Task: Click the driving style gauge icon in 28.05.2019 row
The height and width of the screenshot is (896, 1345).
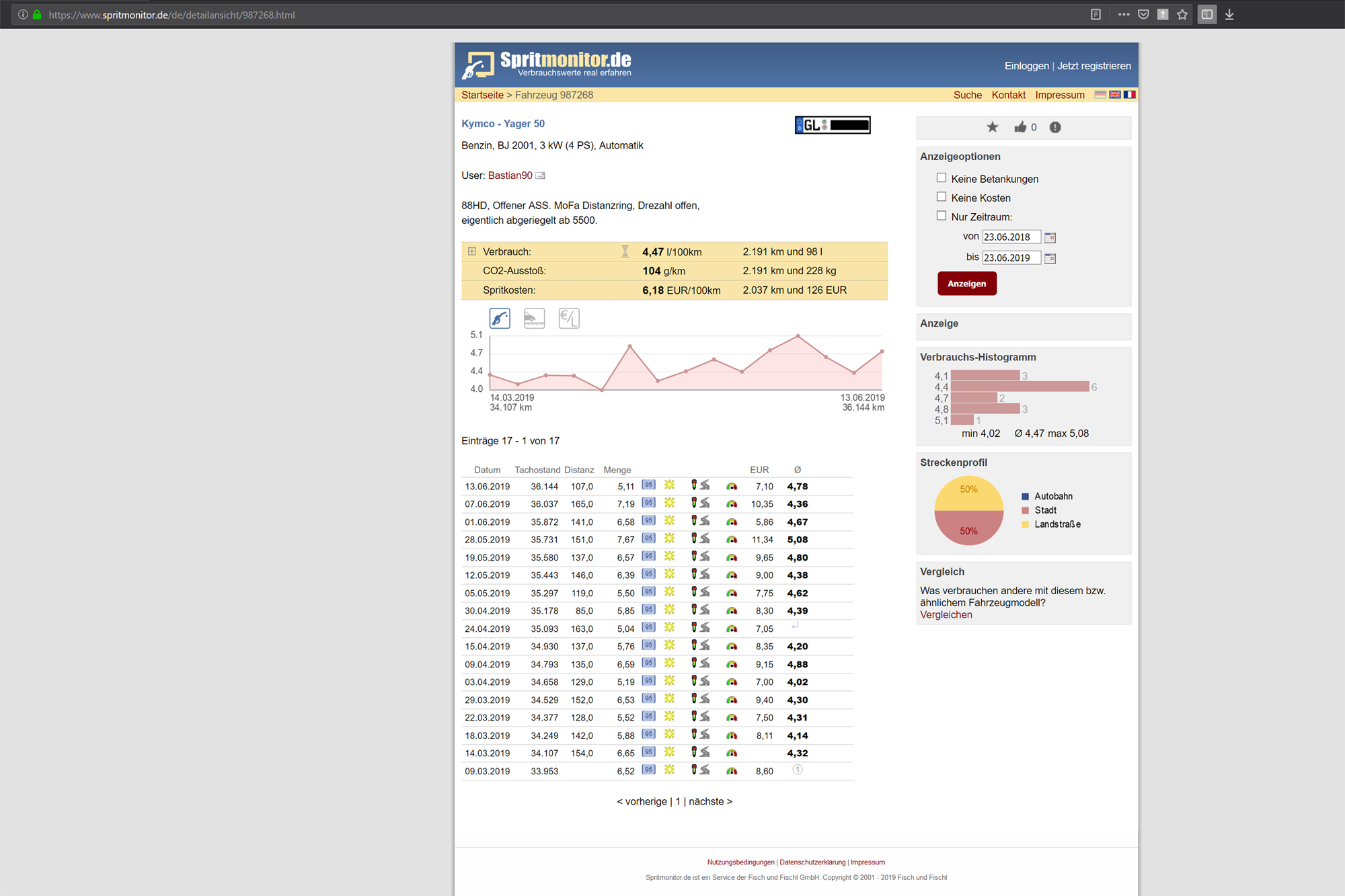Action: pos(732,539)
